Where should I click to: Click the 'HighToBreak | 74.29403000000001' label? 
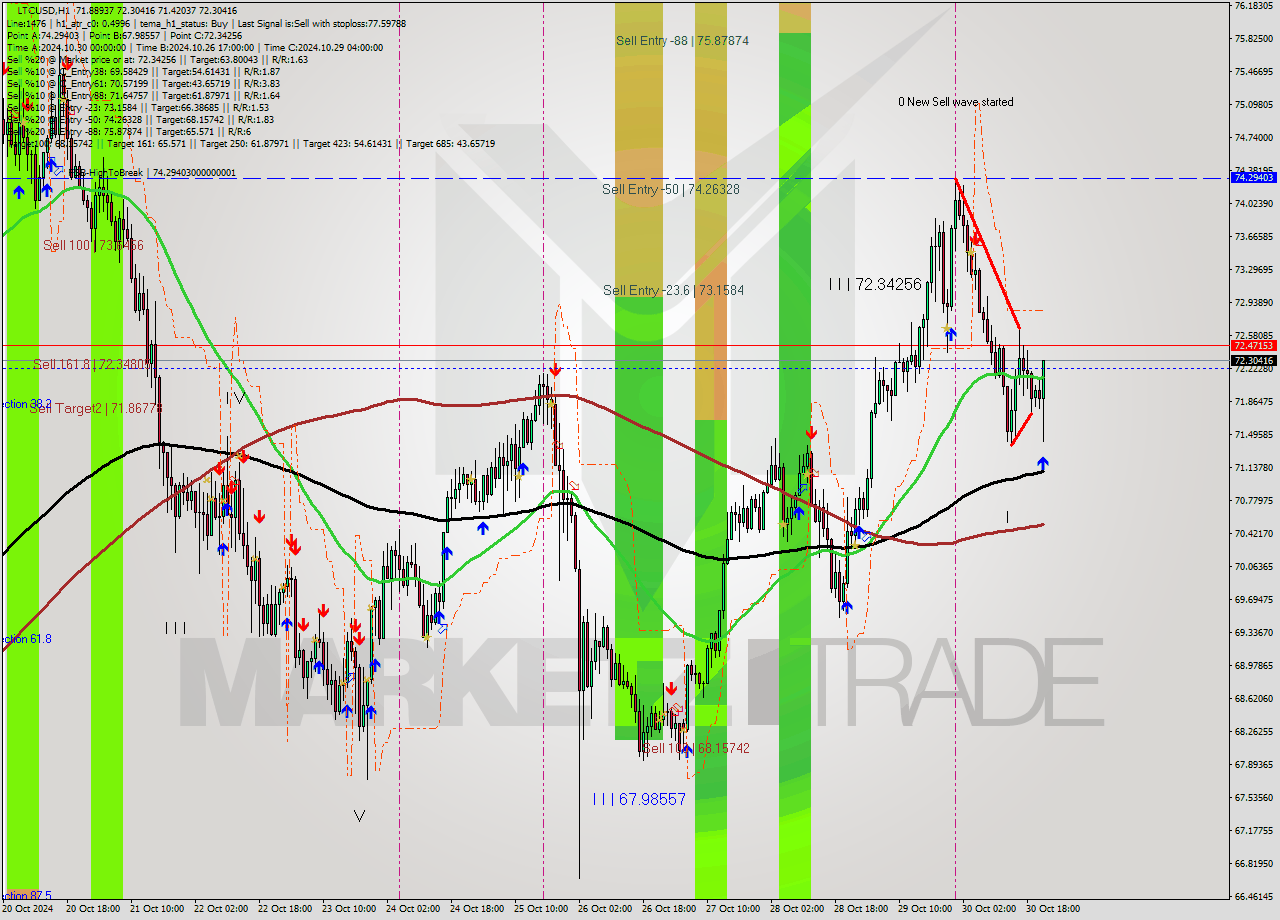pyautogui.click(x=163, y=173)
